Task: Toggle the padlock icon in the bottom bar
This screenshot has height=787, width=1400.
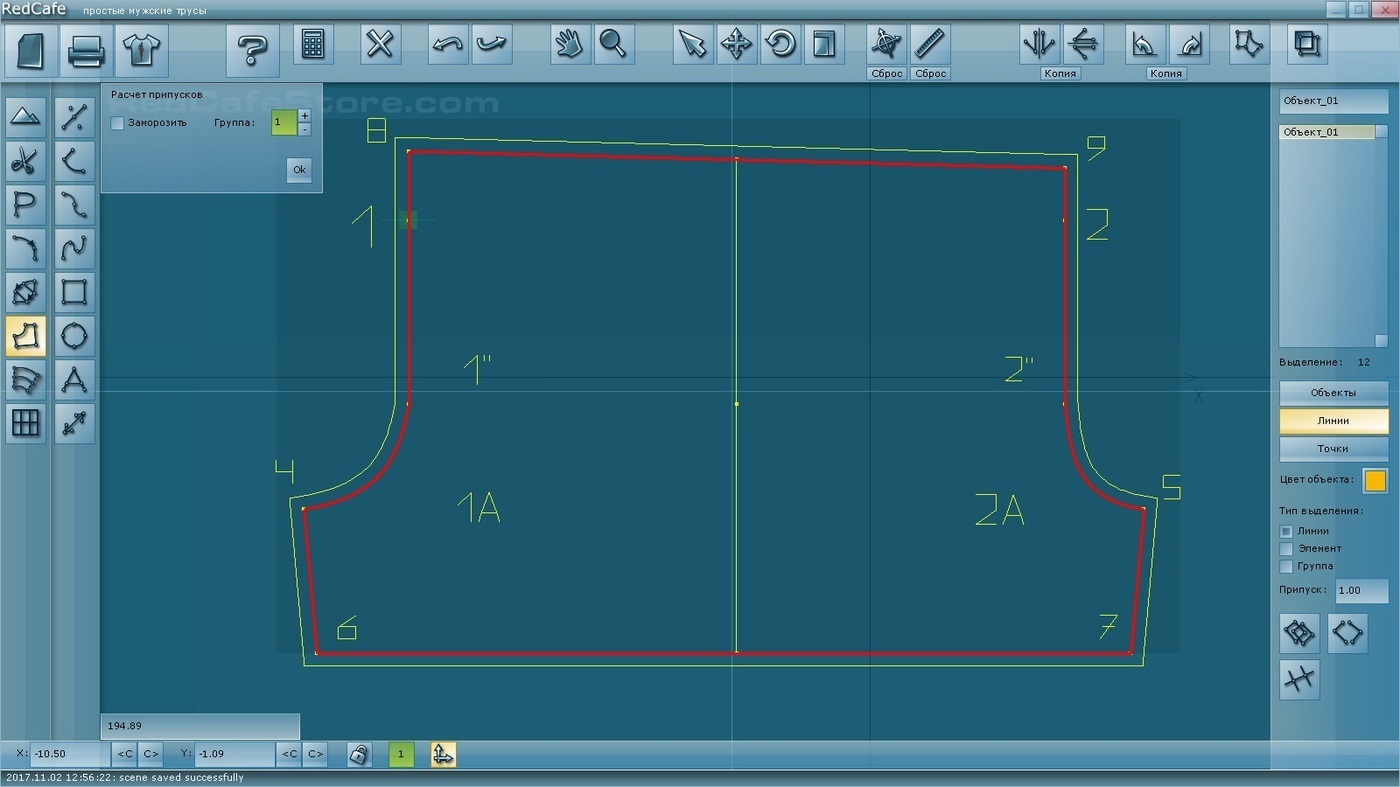Action: [x=359, y=755]
